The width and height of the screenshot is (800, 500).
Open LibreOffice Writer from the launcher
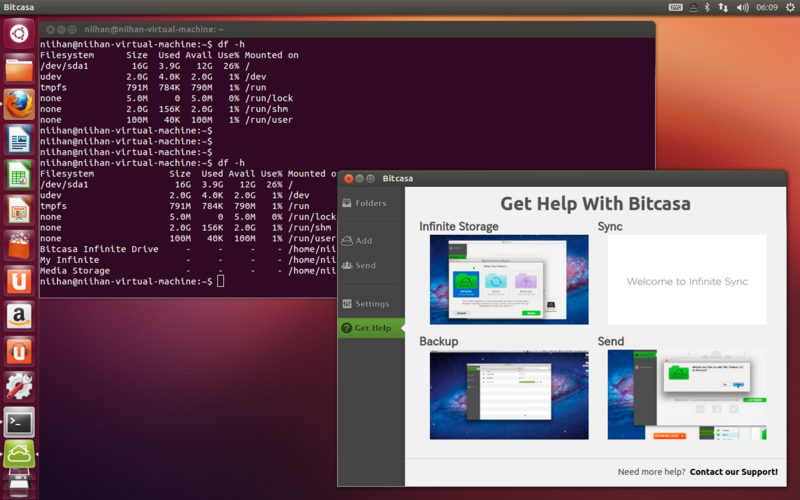click(19, 139)
